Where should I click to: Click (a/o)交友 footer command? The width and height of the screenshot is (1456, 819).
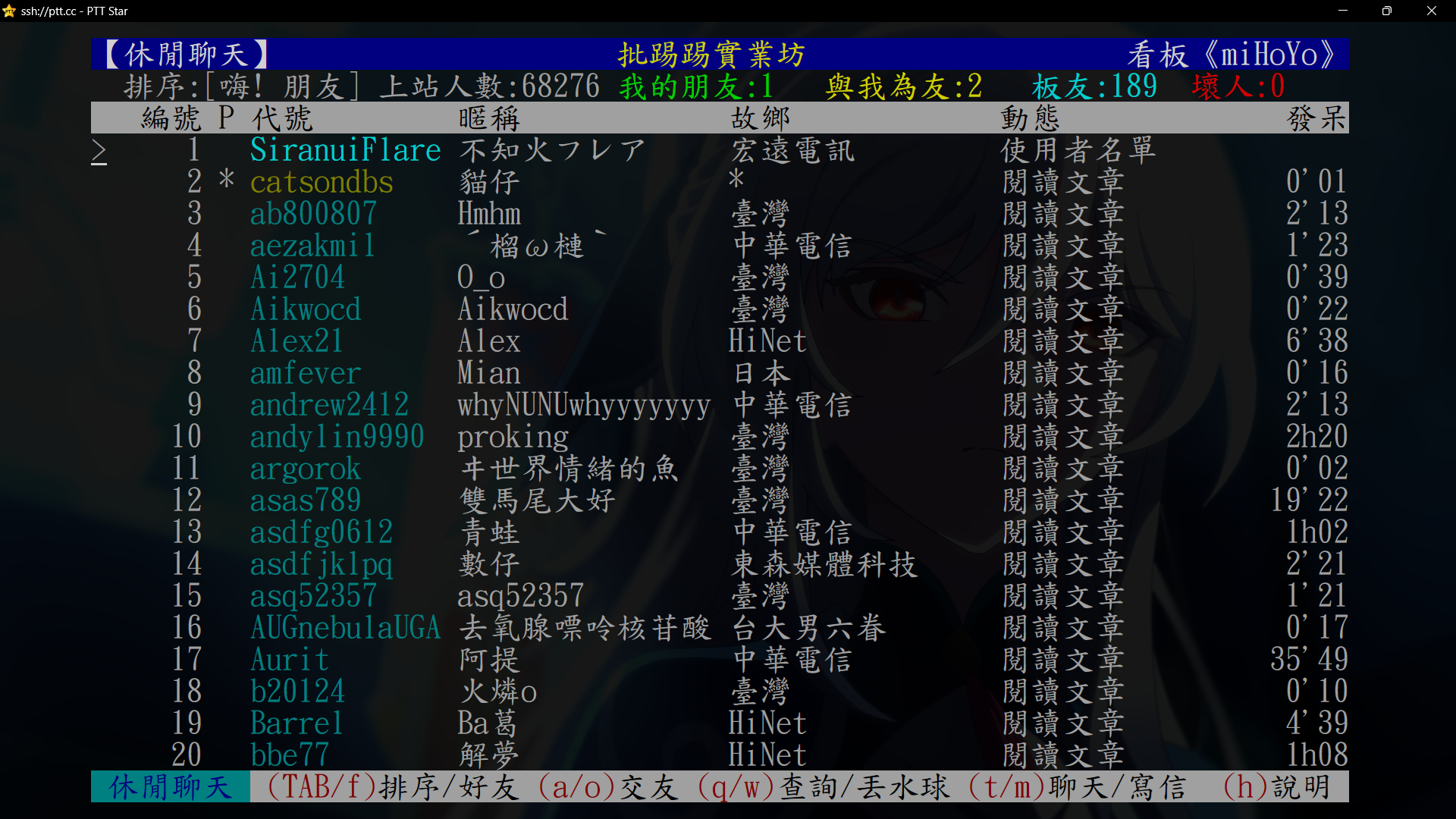click(608, 787)
